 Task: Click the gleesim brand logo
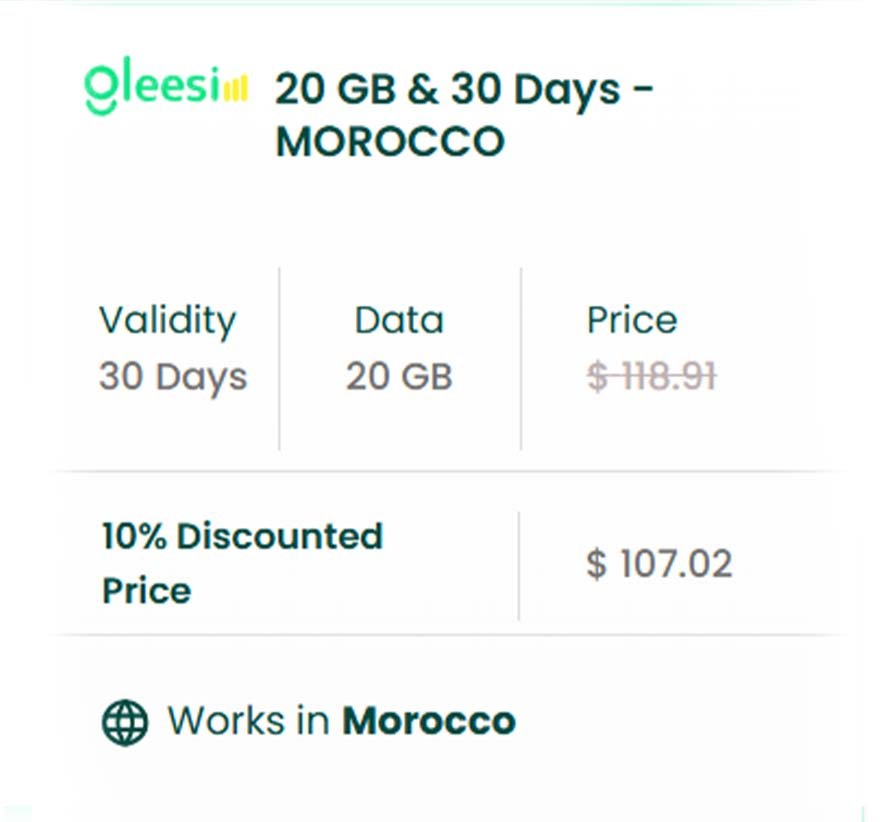[165, 89]
